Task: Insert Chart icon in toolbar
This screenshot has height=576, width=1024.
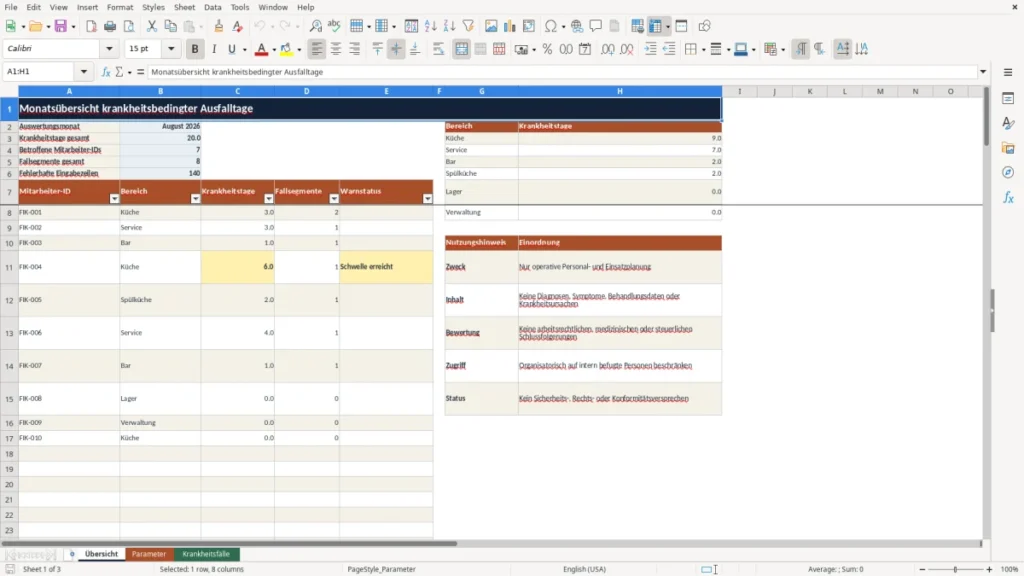Action: pyautogui.click(x=510, y=26)
